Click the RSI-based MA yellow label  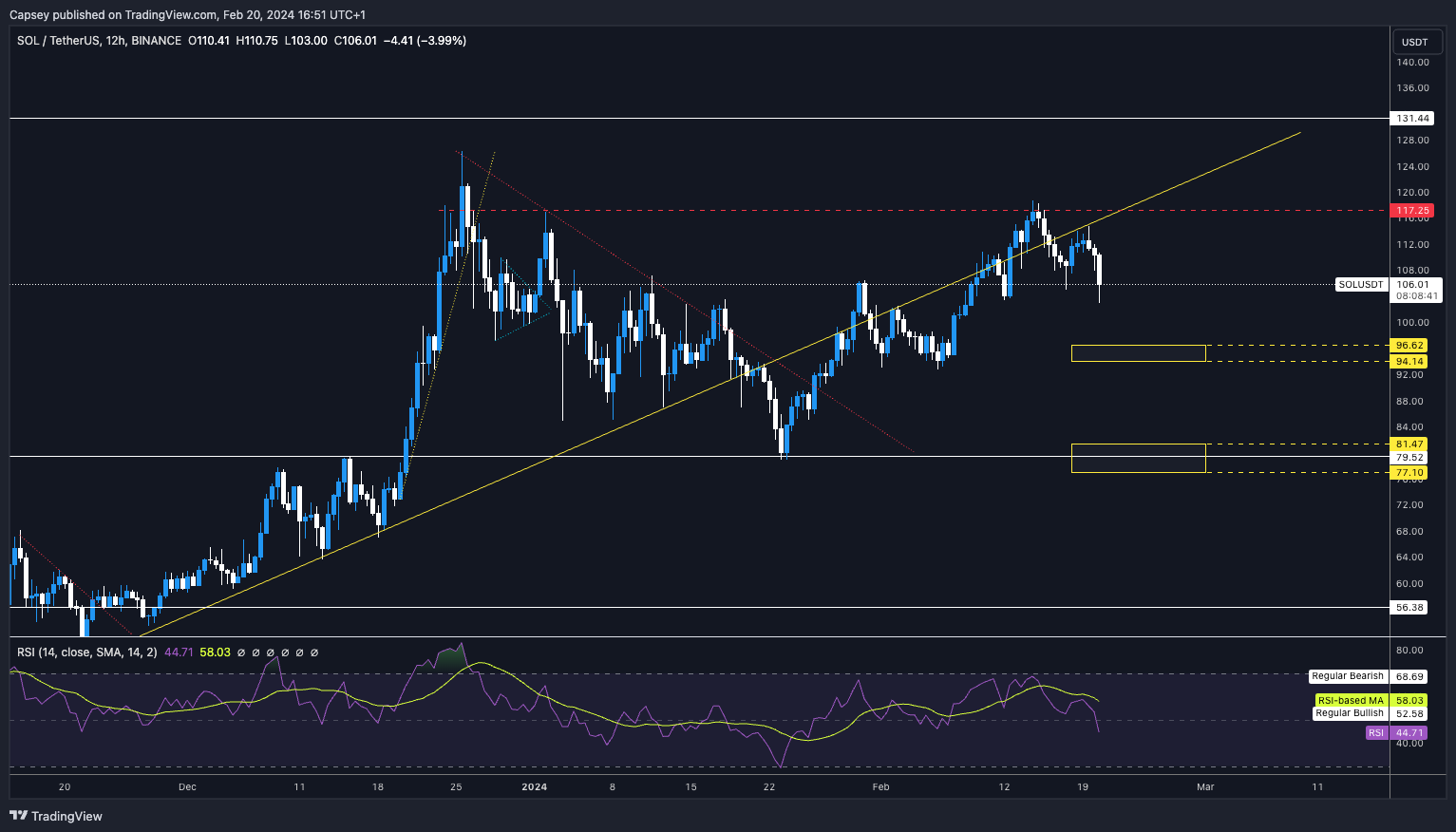coord(1349,700)
